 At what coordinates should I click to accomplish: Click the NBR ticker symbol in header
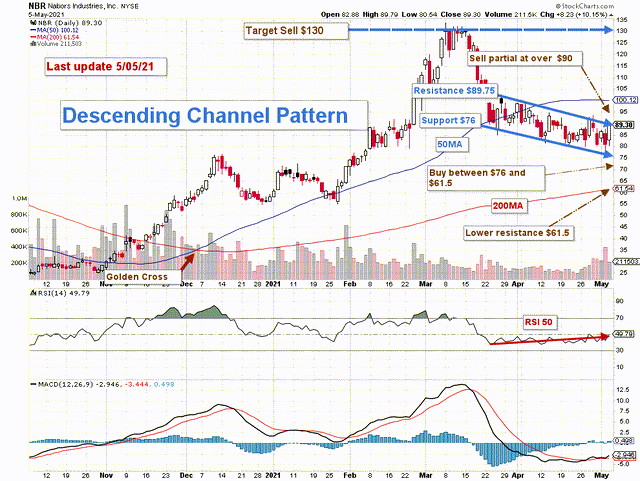37,6
